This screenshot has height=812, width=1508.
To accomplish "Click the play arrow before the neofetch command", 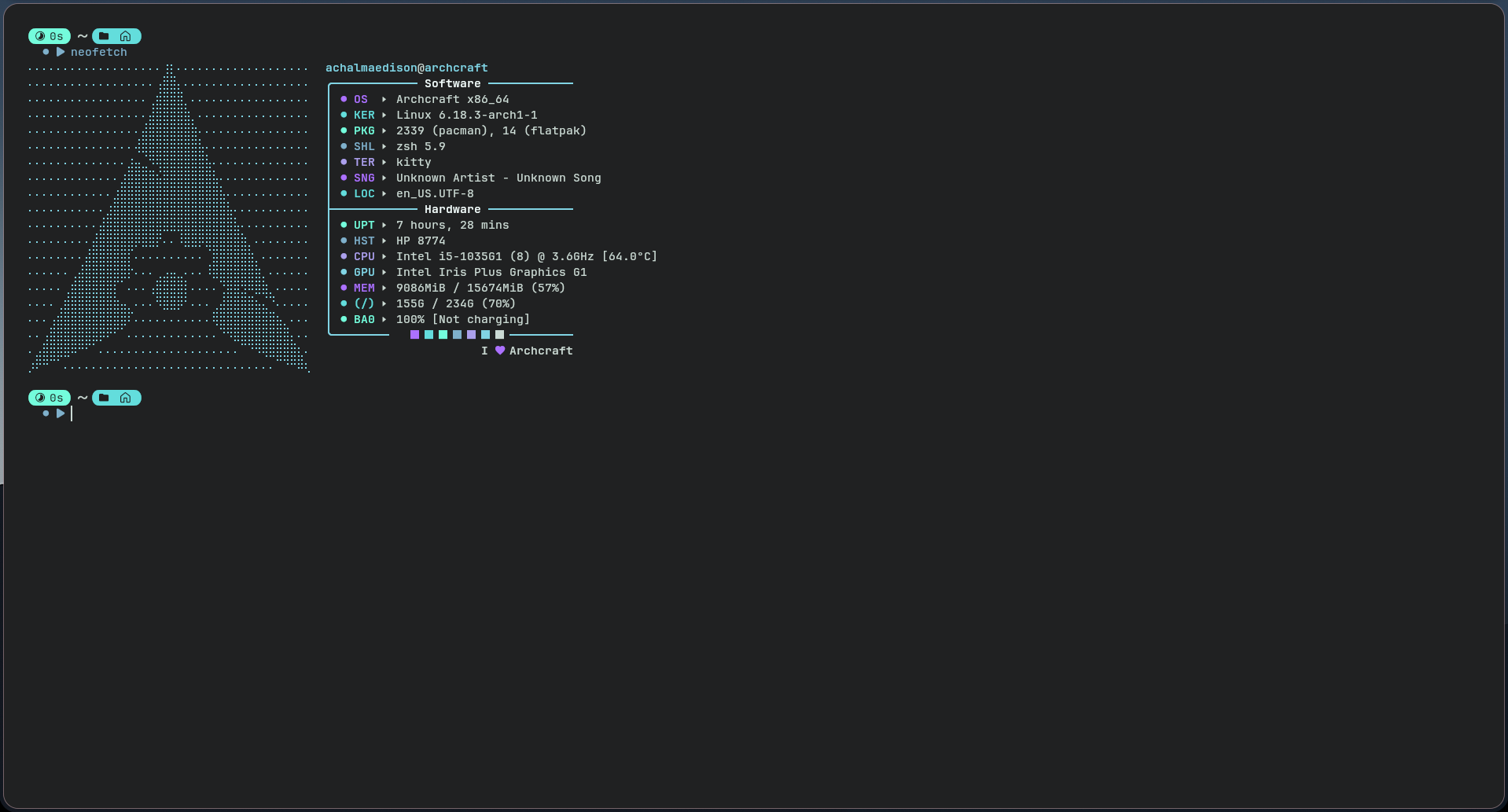I will pyautogui.click(x=61, y=52).
